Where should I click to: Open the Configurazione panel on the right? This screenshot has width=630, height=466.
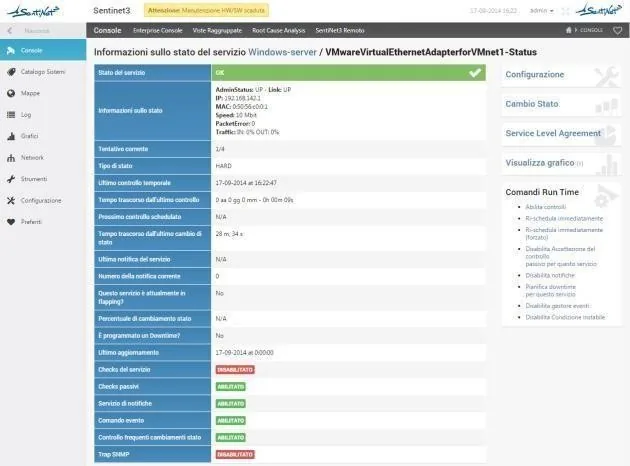pos(561,75)
